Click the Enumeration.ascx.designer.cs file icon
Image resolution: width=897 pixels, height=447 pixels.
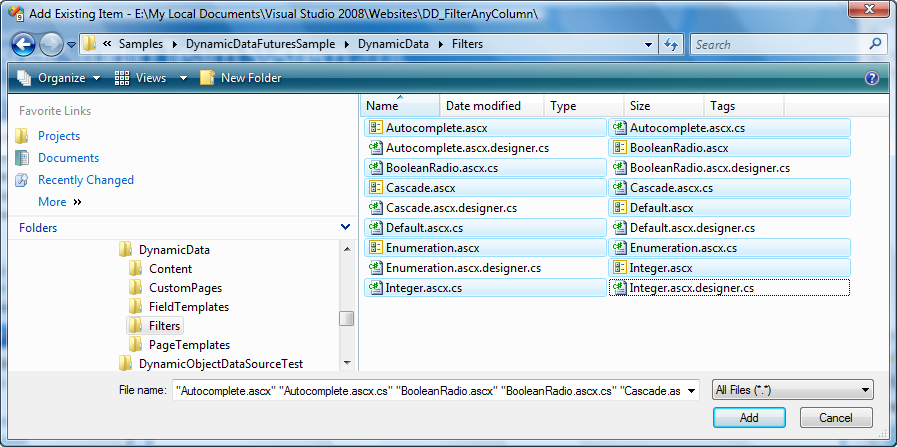coord(376,267)
